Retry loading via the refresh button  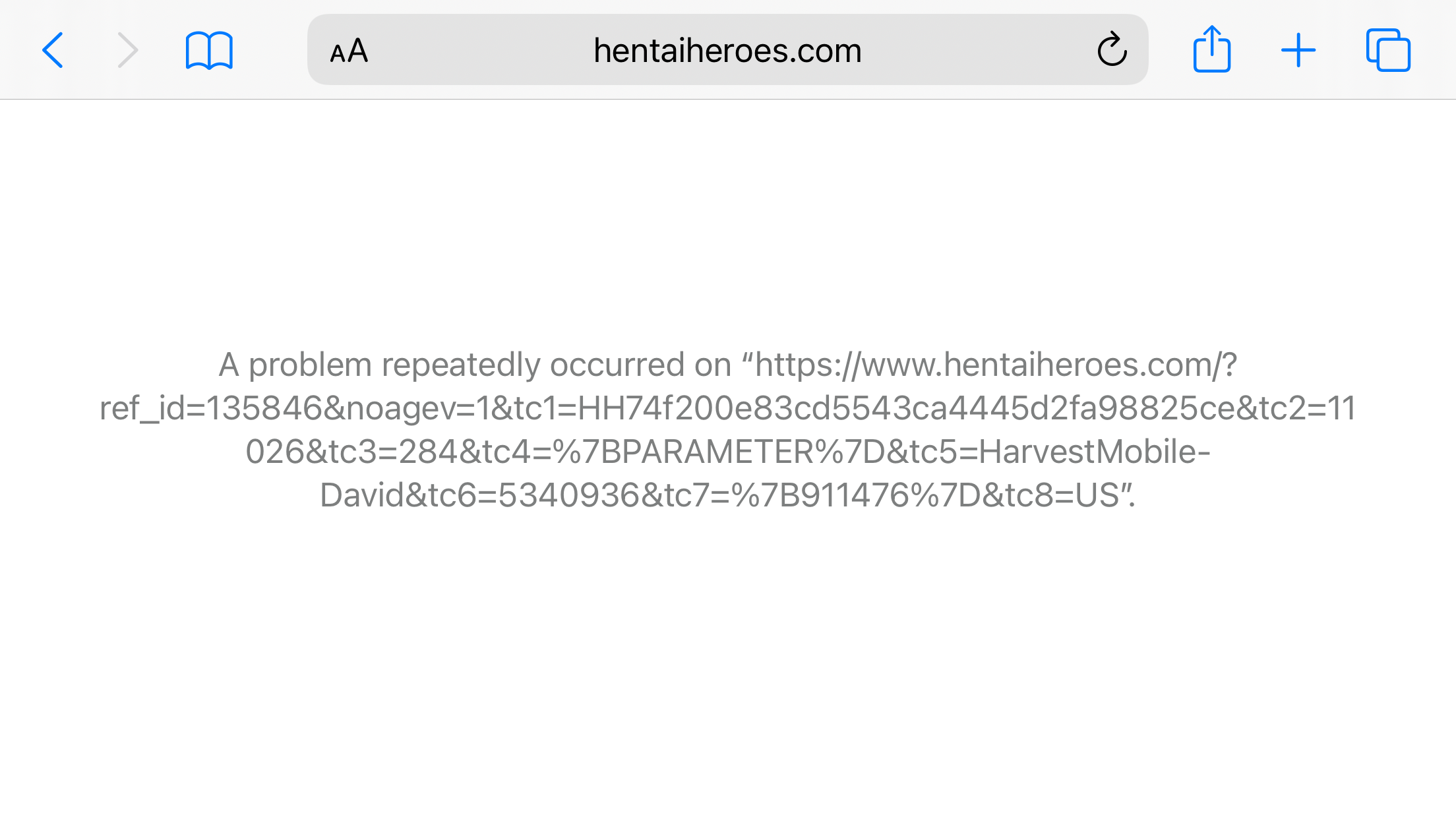tap(1112, 49)
